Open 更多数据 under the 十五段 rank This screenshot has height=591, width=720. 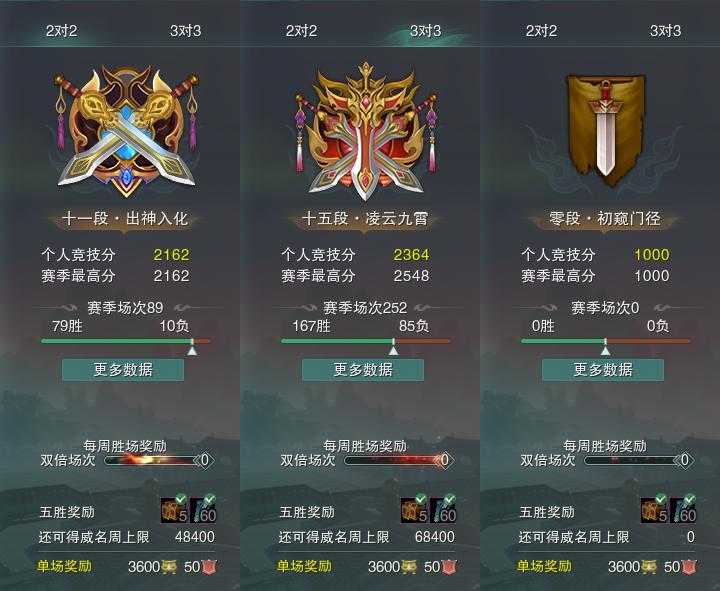363,370
